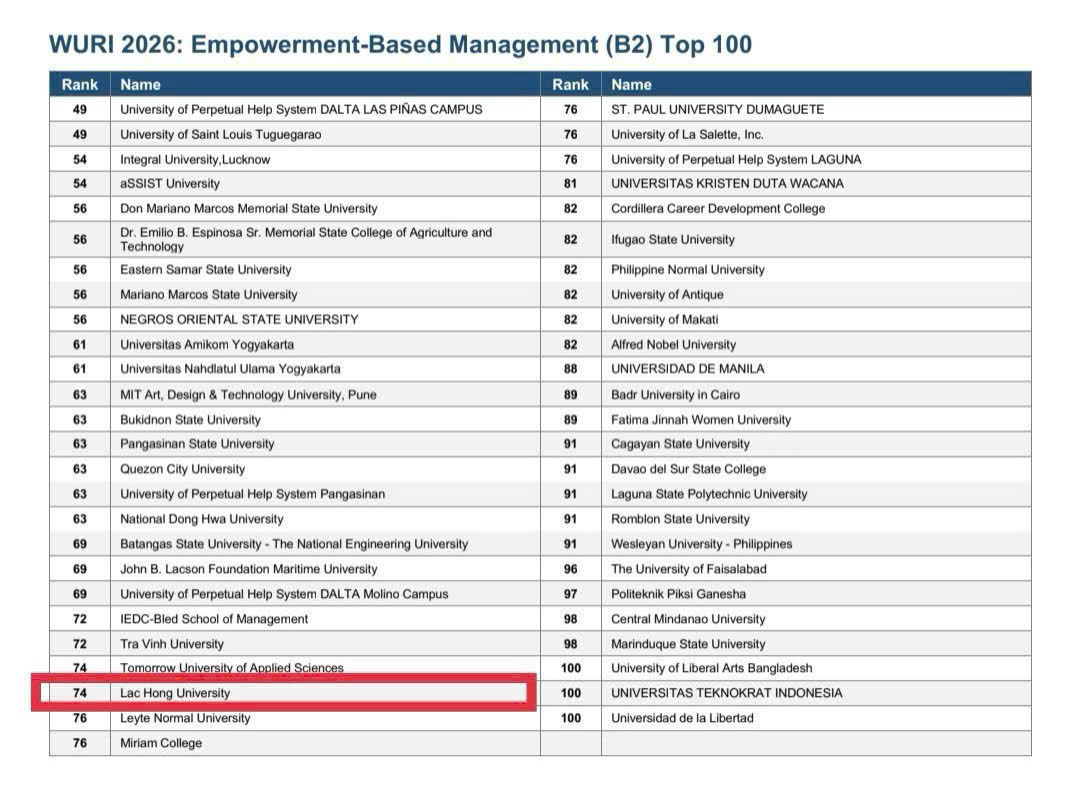The height and width of the screenshot is (798, 1080).
Task: Click Dr. Emilio B. Espinosa Sr. Memorial State College
Action: [x=306, y=240]
